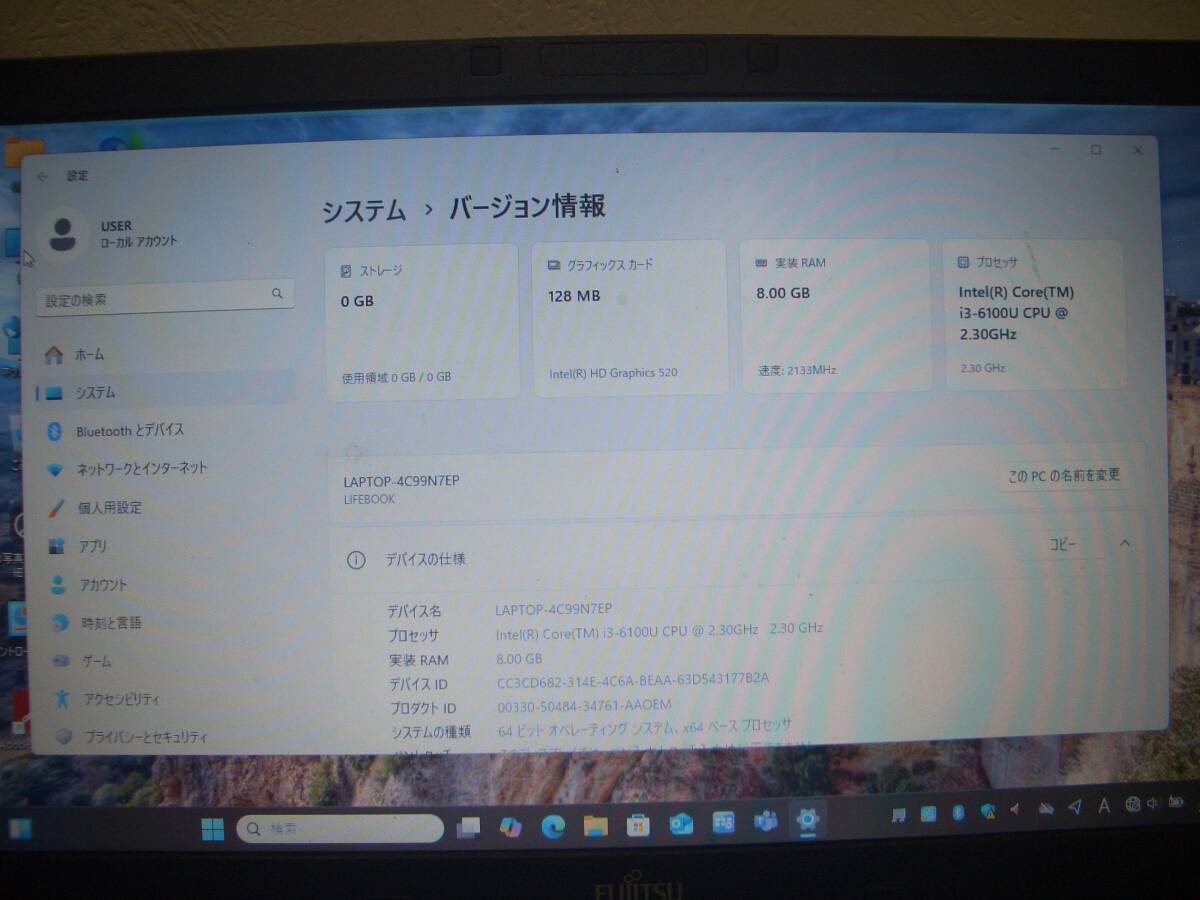Open network quick settings globe icon
Image resolution: width=1200 pixels, height=900 pixels.
[x=1133, y=804]
